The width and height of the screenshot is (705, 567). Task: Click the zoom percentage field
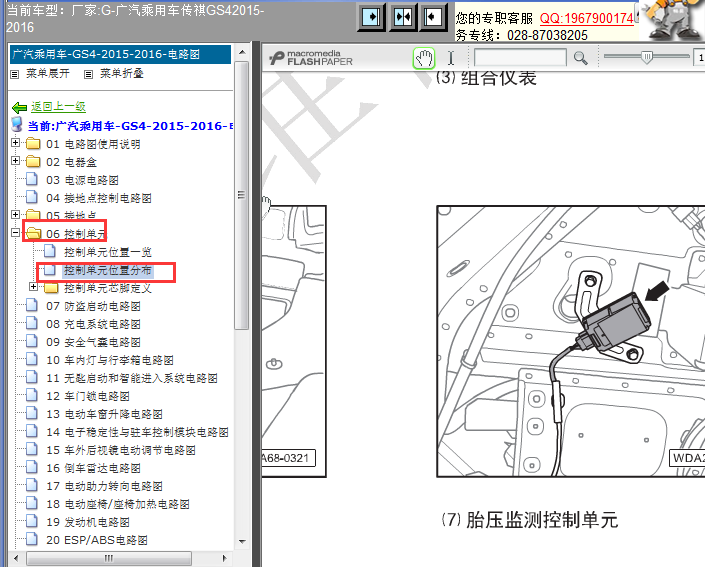700,58
